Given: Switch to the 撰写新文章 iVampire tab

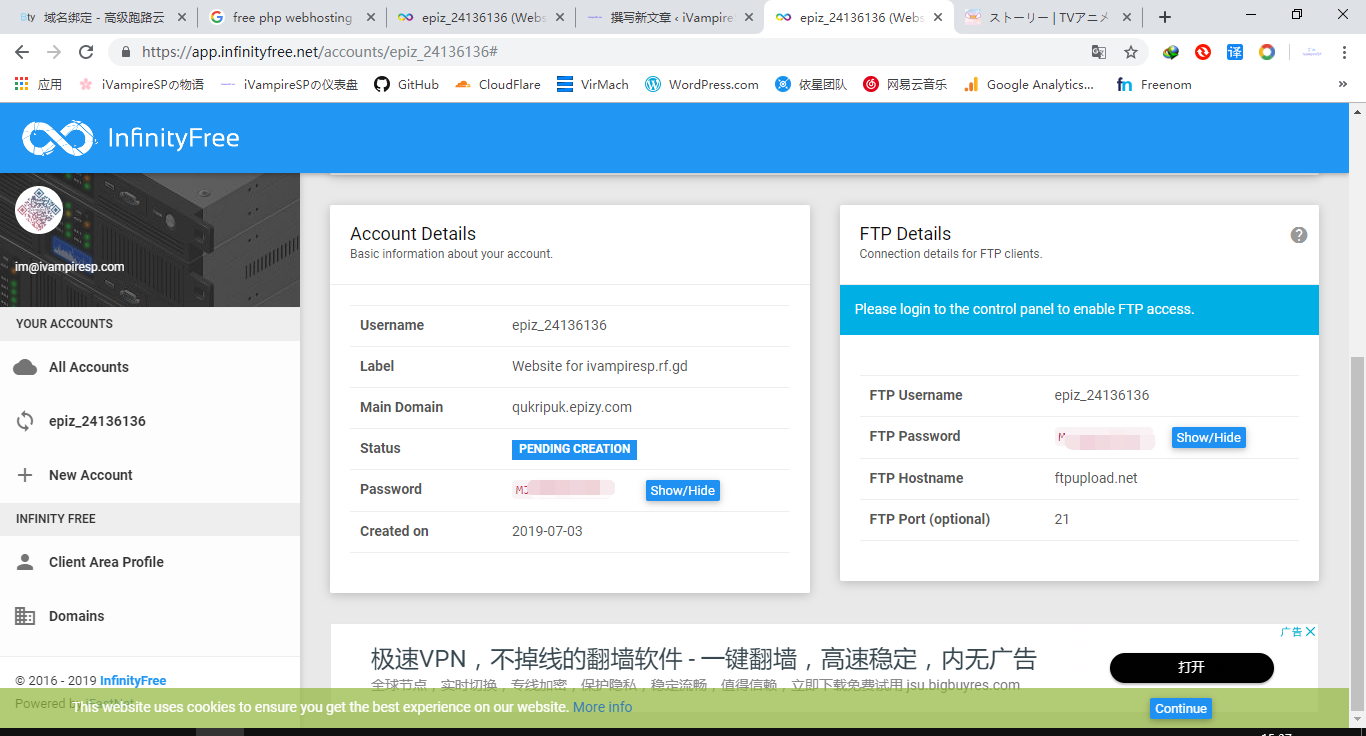Looking at the screenshot, I should [x=669, y=17].
